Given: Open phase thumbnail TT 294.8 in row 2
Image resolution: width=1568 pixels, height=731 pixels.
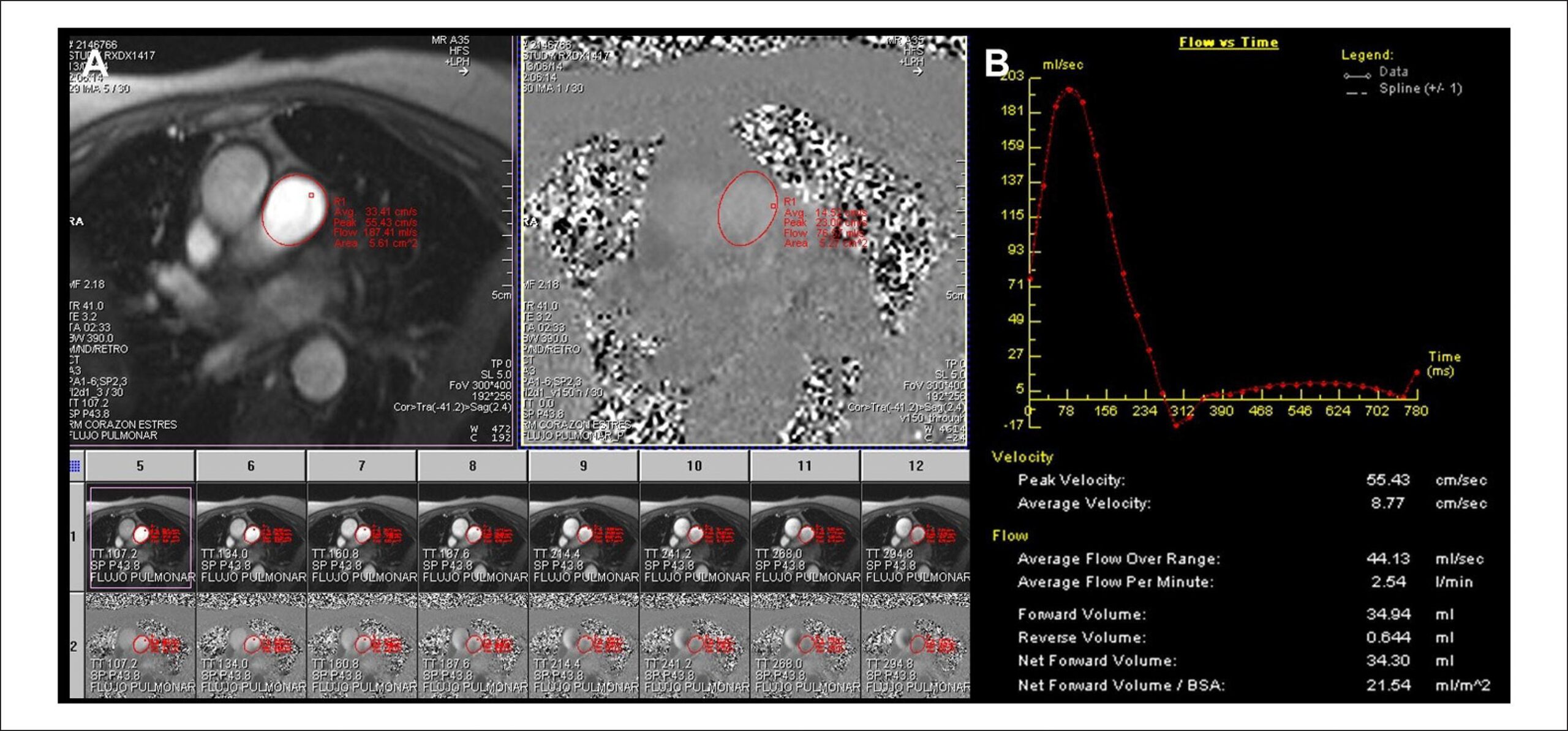Looking at the screenshot, I should pyautogui.click(x=916, y=646).
